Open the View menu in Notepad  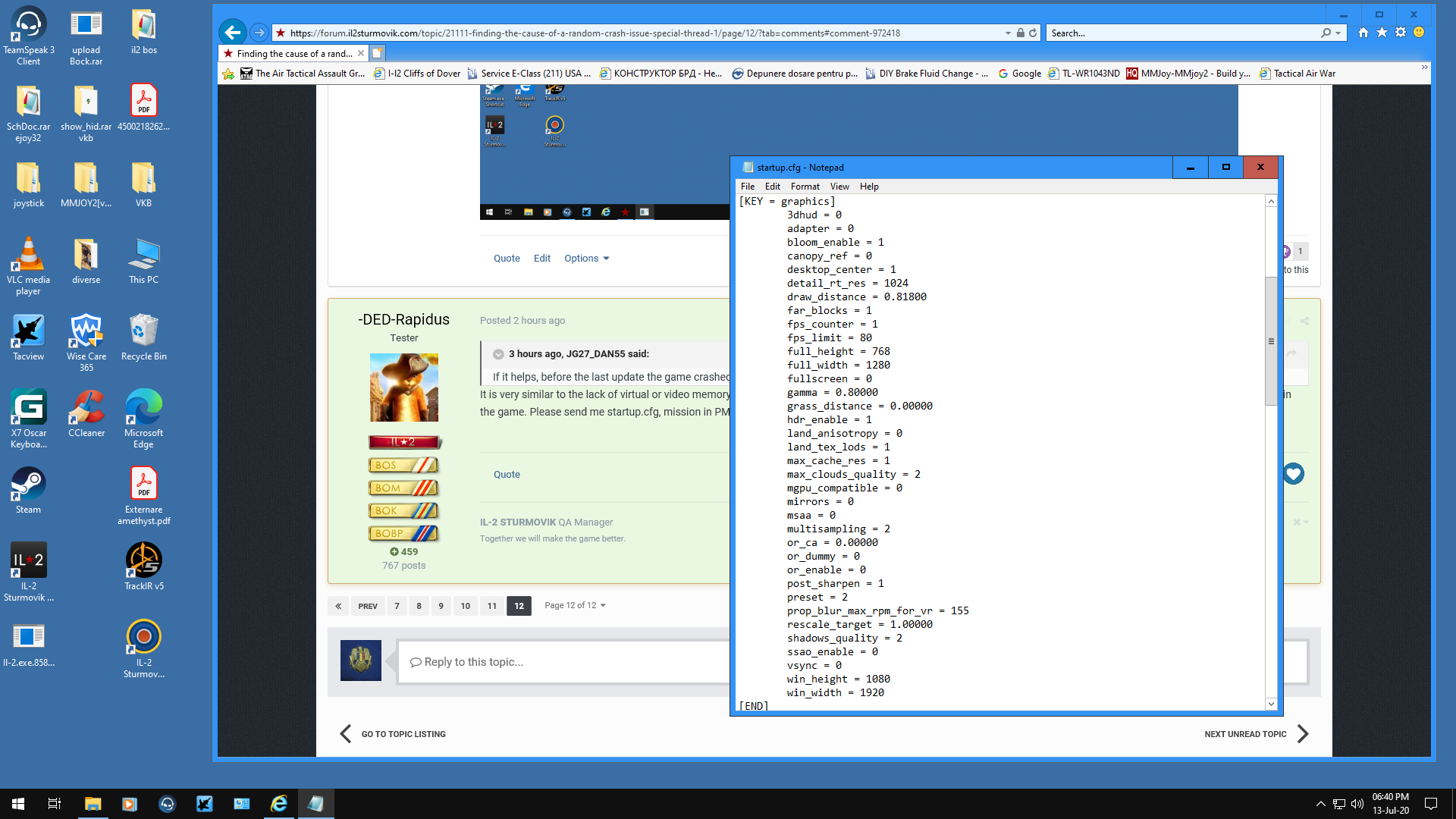(839, 187)
